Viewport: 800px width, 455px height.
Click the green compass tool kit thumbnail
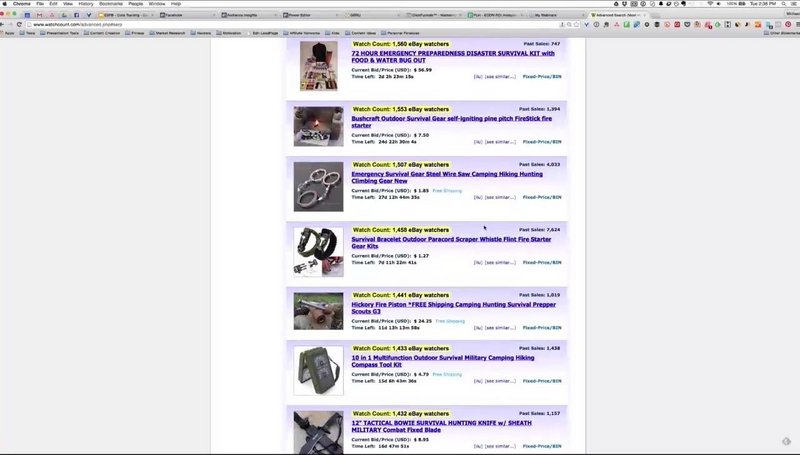pyautogui.click(x=318, y=371)
